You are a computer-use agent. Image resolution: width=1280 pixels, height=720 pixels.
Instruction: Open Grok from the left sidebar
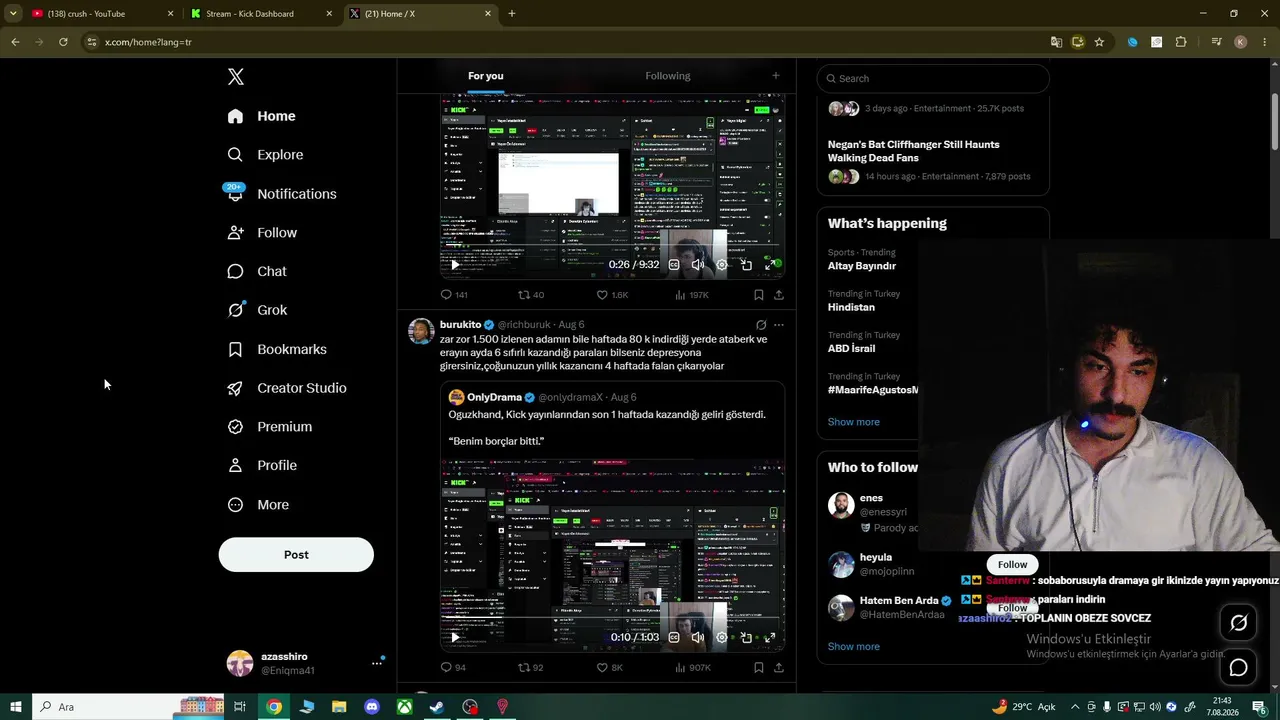[257, 310]
